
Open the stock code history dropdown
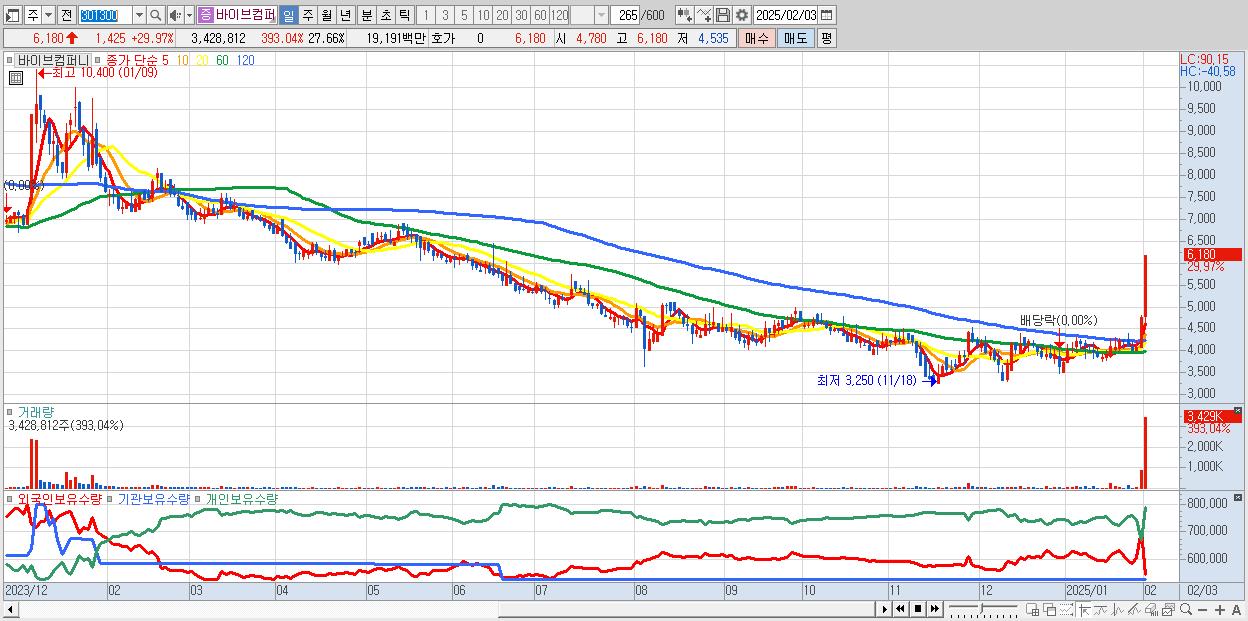(139, 15)
